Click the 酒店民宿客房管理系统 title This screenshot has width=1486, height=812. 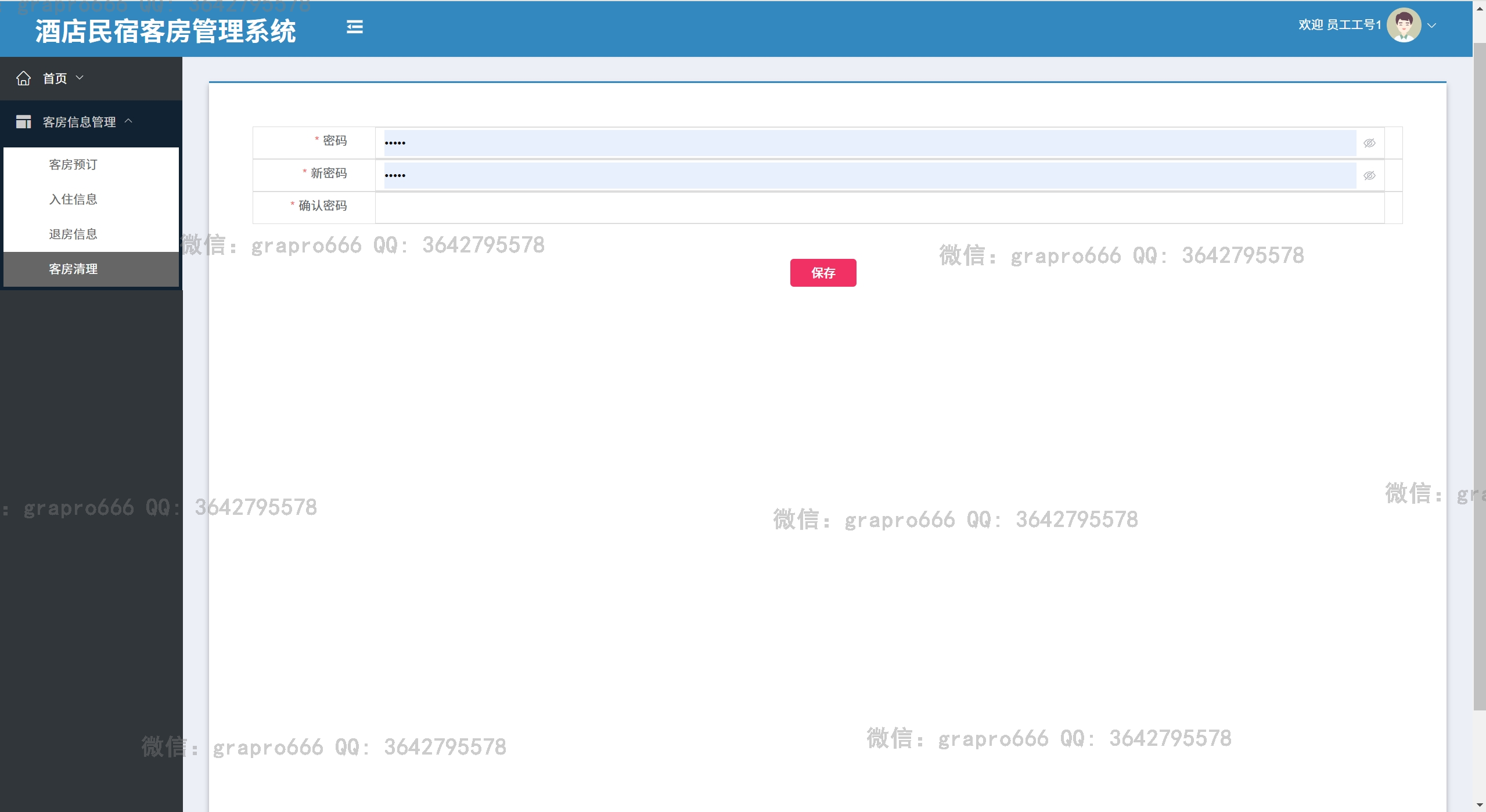(x=165, y=31)
